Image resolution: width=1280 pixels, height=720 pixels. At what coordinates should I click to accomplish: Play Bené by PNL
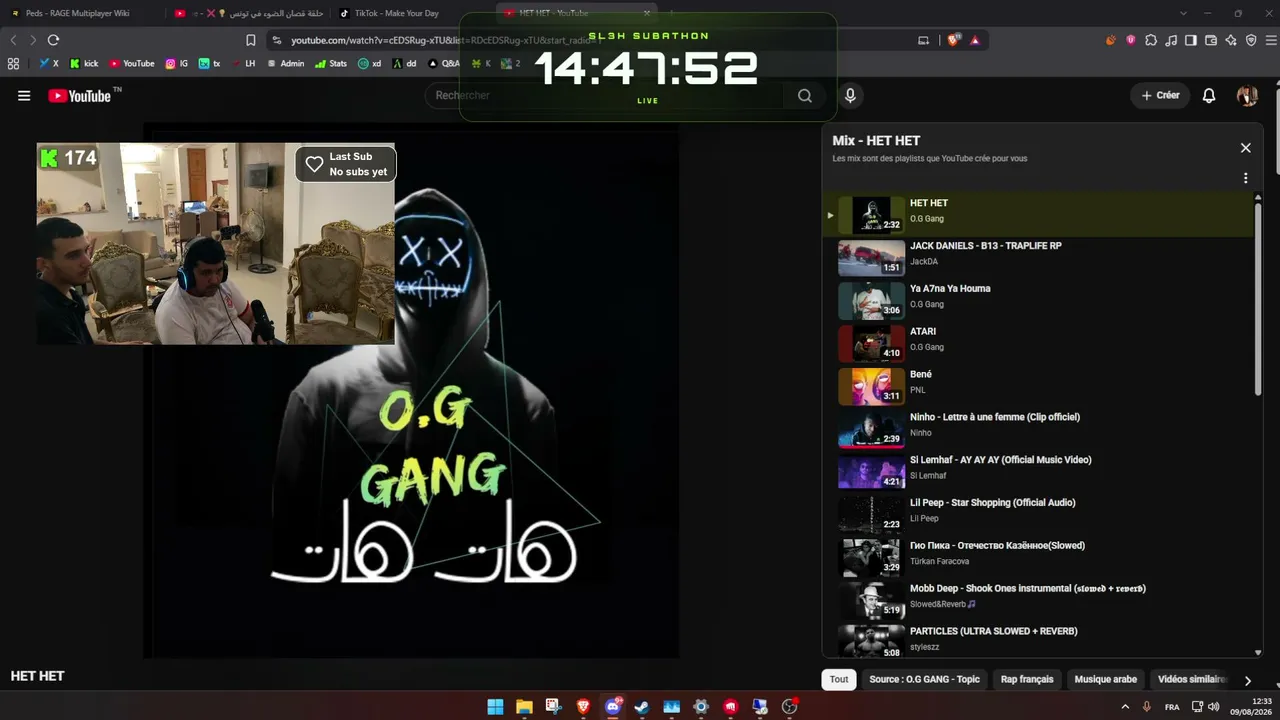(x=1040, y=387)
